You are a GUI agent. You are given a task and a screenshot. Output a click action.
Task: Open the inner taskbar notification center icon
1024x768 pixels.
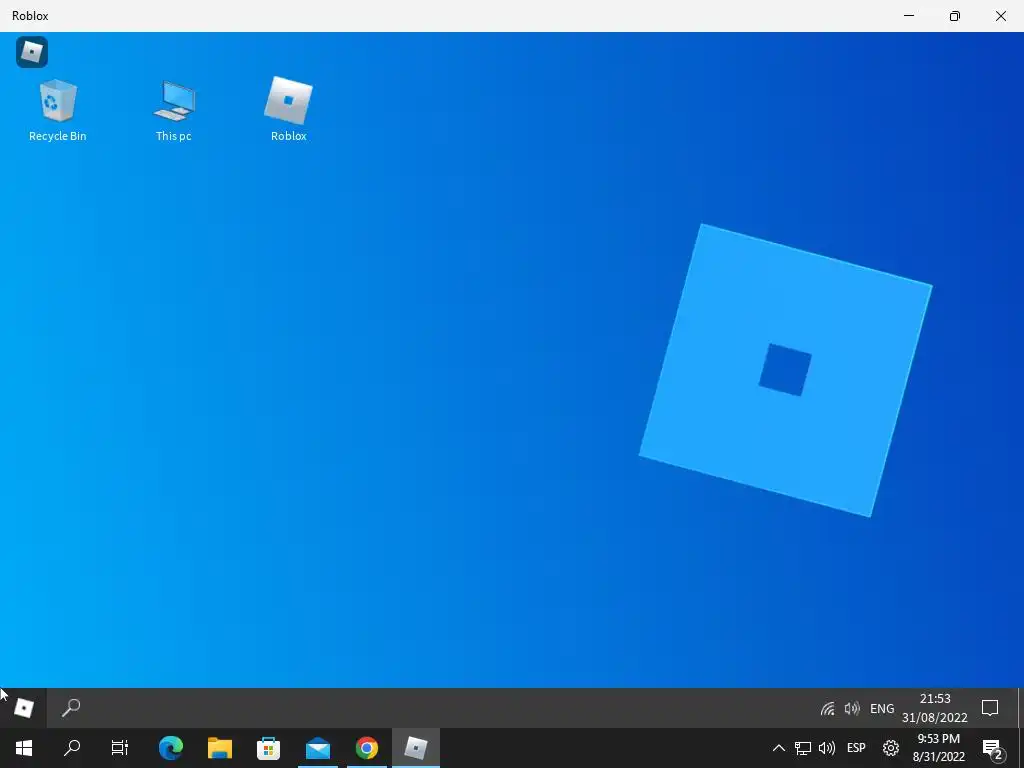pyautogui.click(x=990, y=708)
